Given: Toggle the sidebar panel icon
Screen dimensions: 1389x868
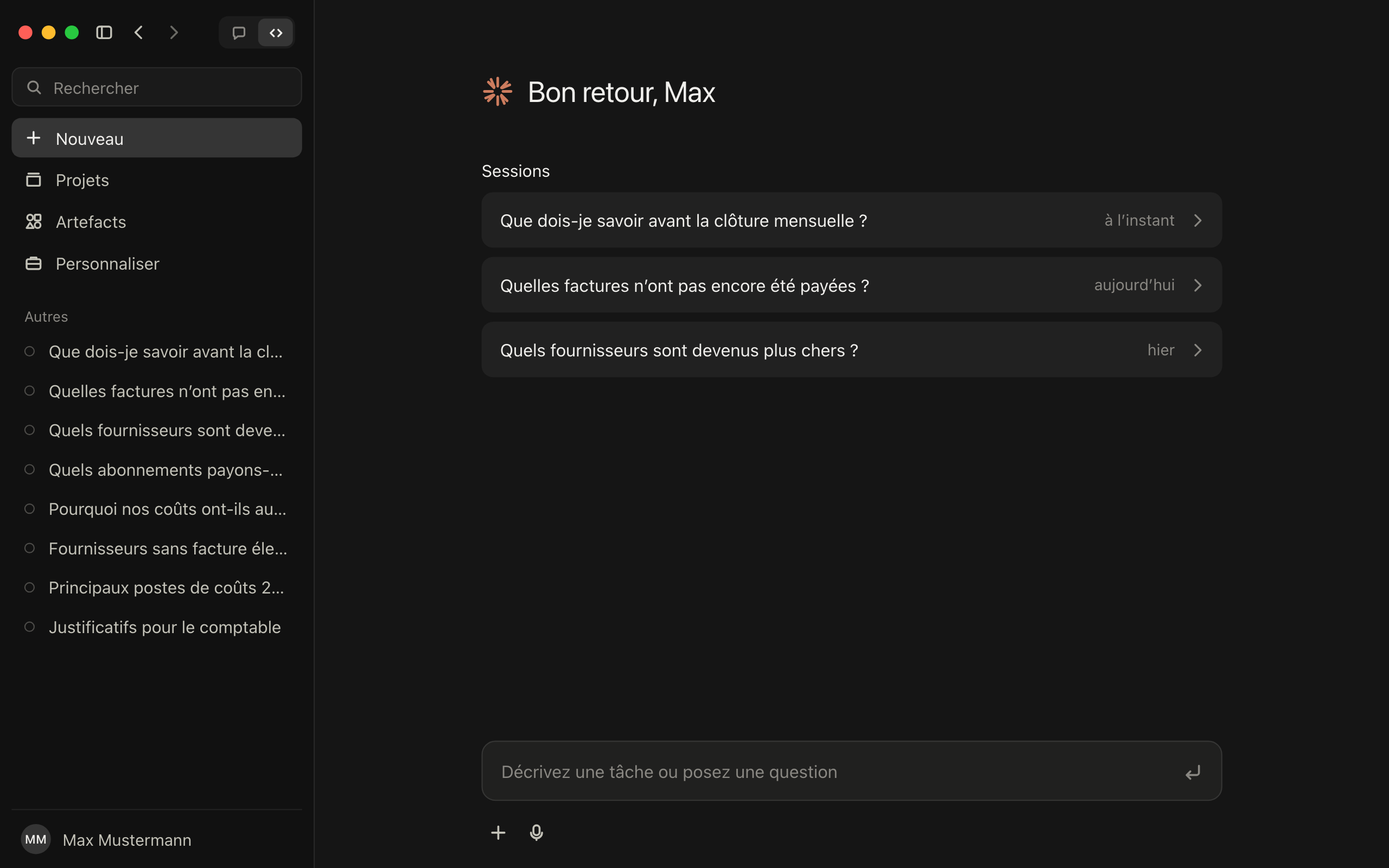Looking at the screenshot, I should click(104, 33).
